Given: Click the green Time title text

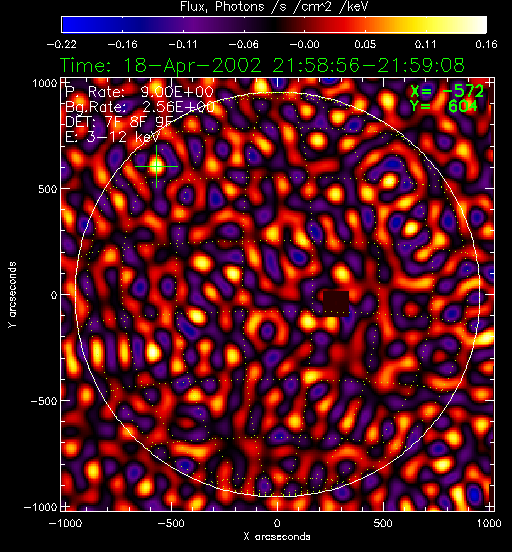Looking at the screenshot, I should click(262, 65).
